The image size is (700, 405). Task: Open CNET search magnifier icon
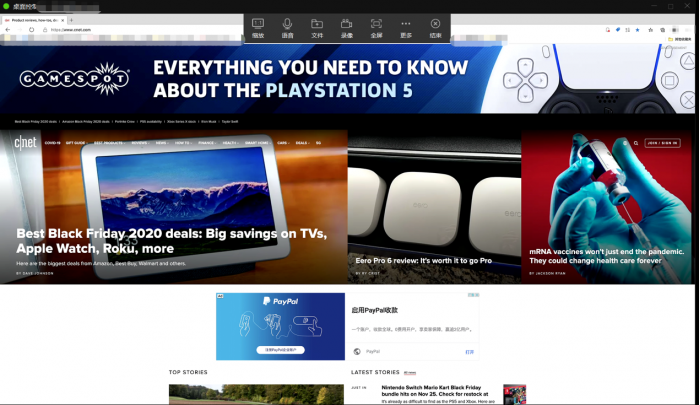(636, 143)
